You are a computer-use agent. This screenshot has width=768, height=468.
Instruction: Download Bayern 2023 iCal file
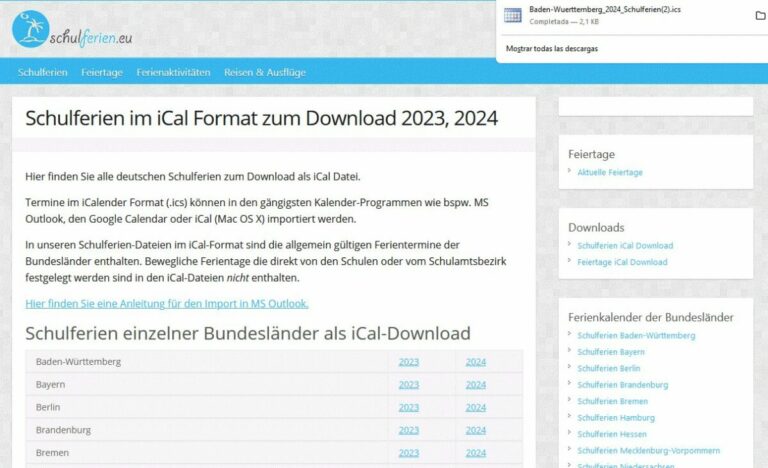tap(408, 385)
